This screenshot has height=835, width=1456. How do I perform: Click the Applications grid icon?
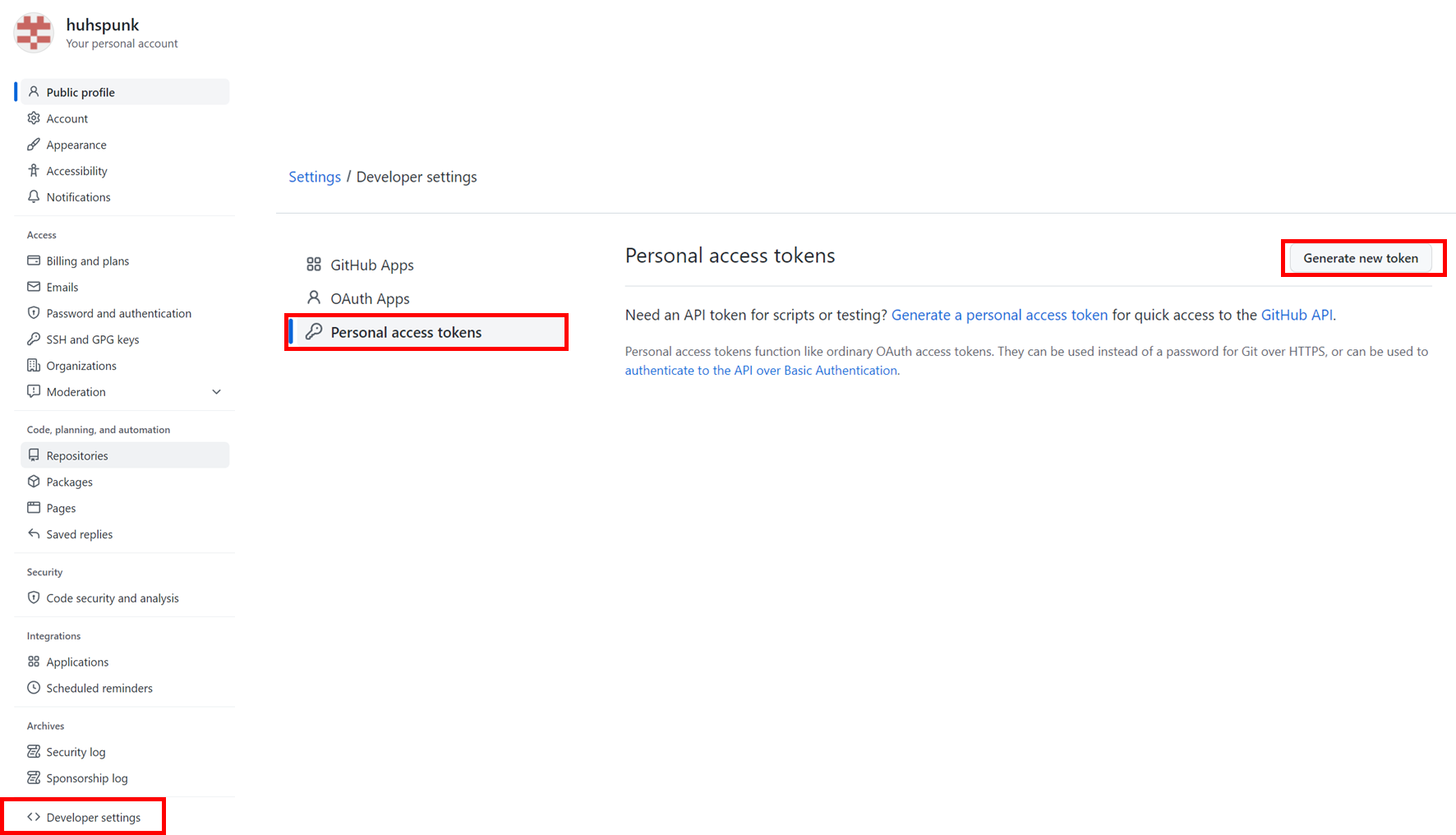click(x=34, y=662)
